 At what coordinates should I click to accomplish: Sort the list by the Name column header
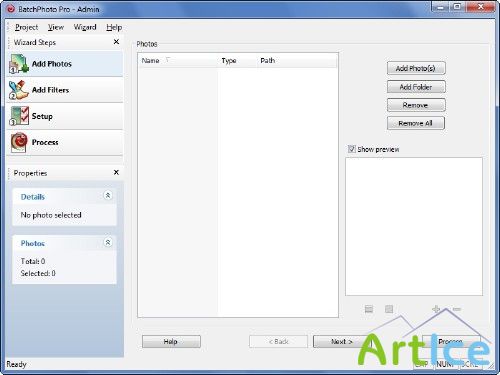pyautogui.click(x=179, y=61)
